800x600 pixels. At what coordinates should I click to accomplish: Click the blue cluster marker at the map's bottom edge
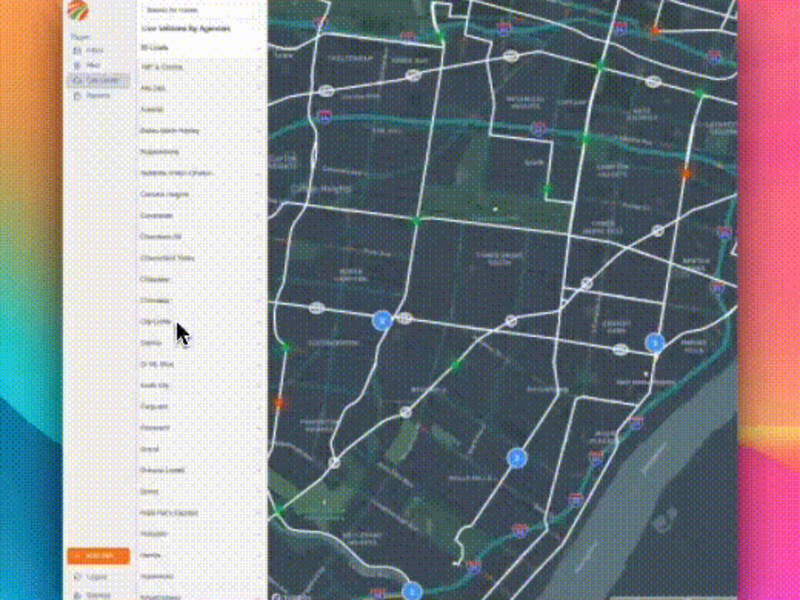[412, 591]
